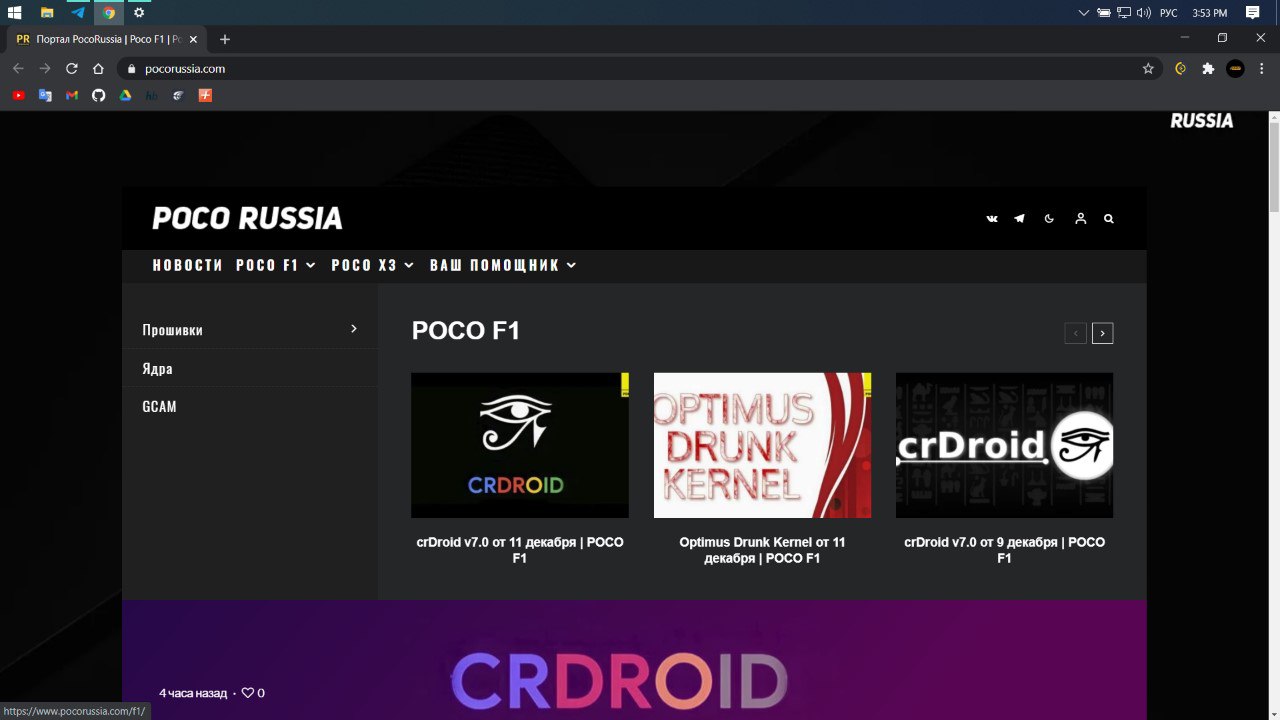This screenshot has width=1280, height=720.
Task: Go to previous POCO F1 carousel slide
Action: pos(1076,333)
